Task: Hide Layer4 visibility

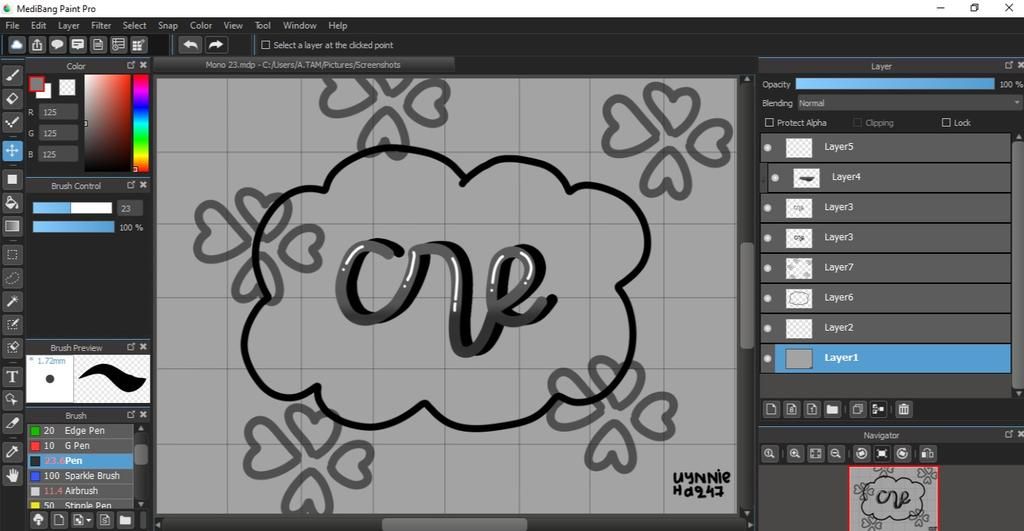Action: tap(775, 178)
